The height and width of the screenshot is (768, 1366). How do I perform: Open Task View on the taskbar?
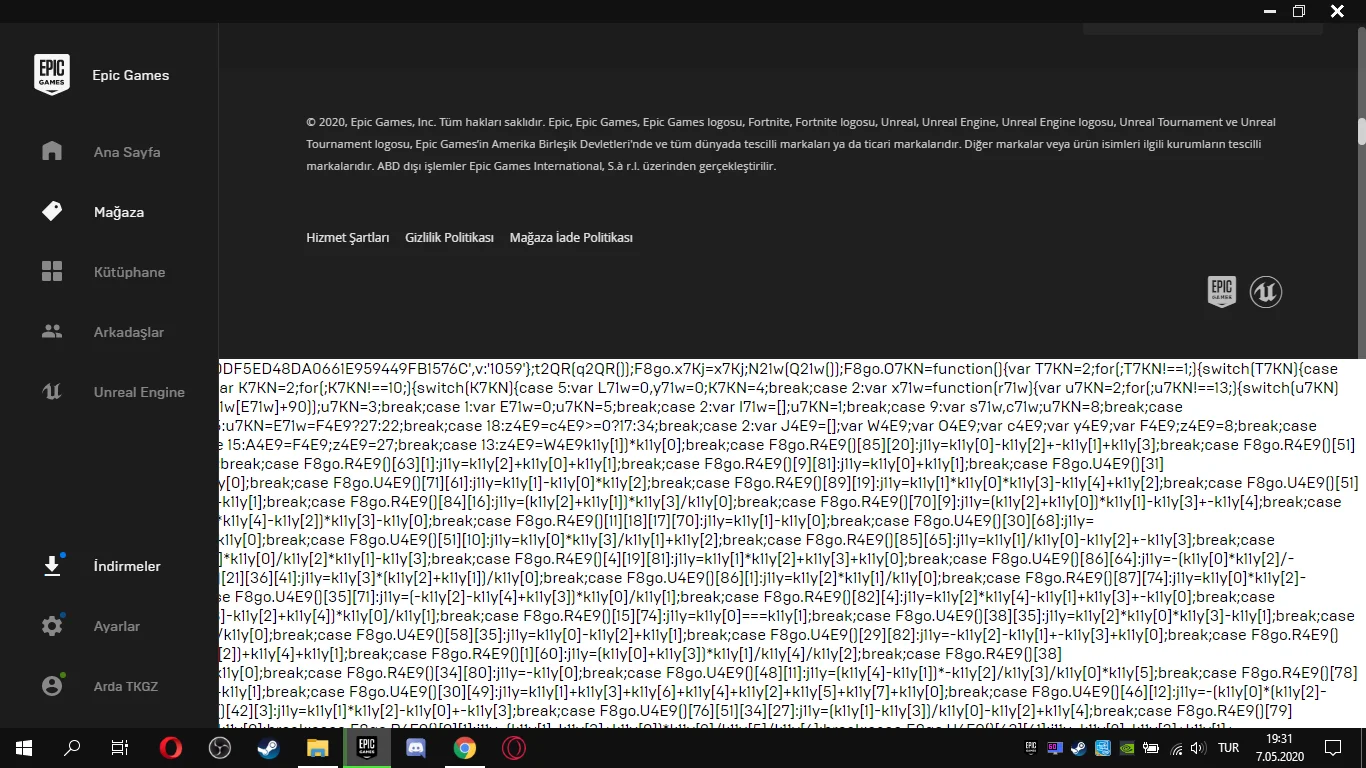pyautogui.click(x=120, y=748)
